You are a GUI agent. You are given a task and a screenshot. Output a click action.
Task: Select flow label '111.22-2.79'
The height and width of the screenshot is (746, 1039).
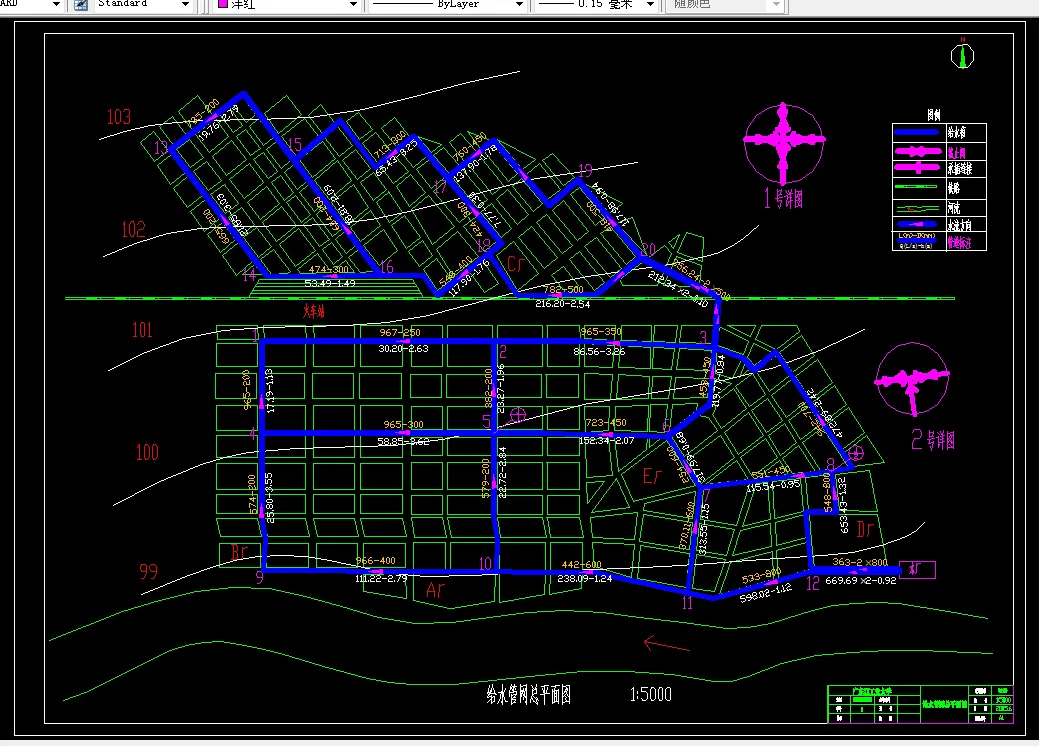[x=381, y=578]
